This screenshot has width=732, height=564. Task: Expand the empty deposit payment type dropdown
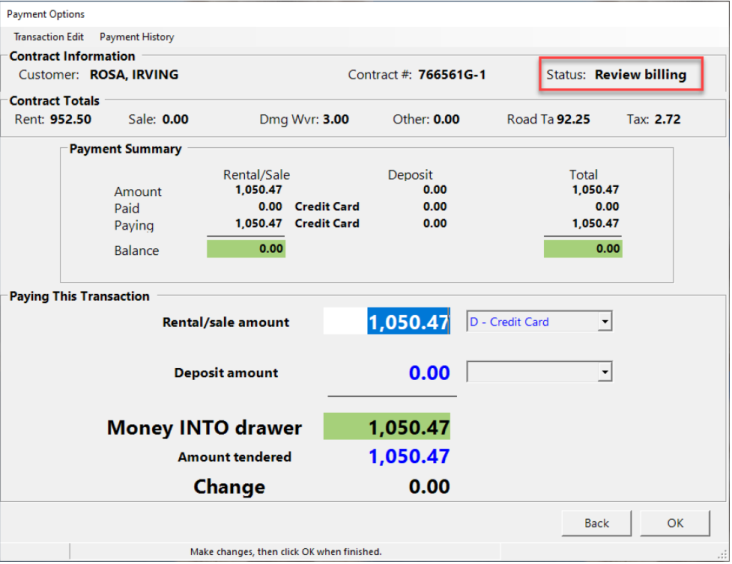[x=605, y=372]
